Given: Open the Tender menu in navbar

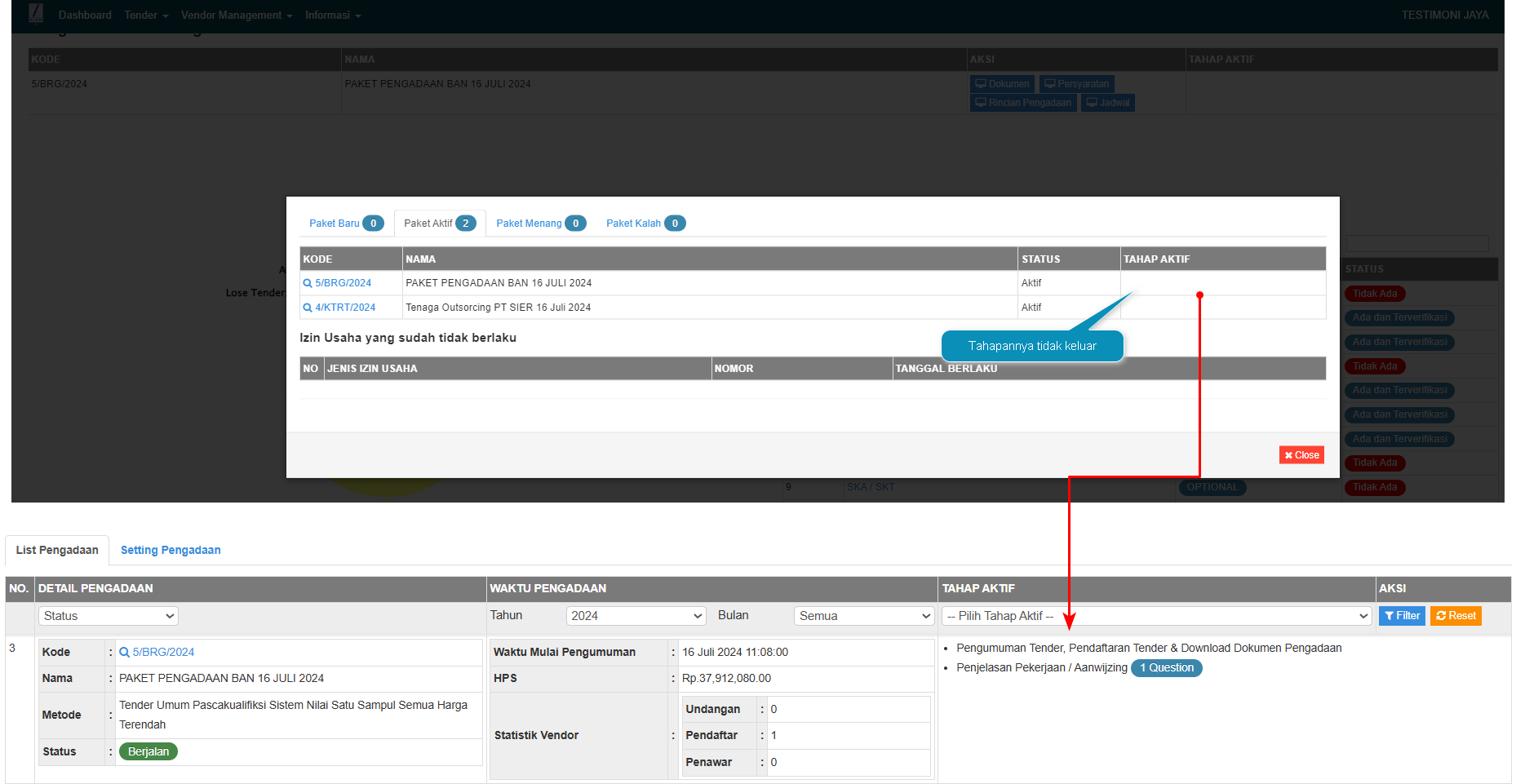Looking at the screenshot, I should [146, 16].
